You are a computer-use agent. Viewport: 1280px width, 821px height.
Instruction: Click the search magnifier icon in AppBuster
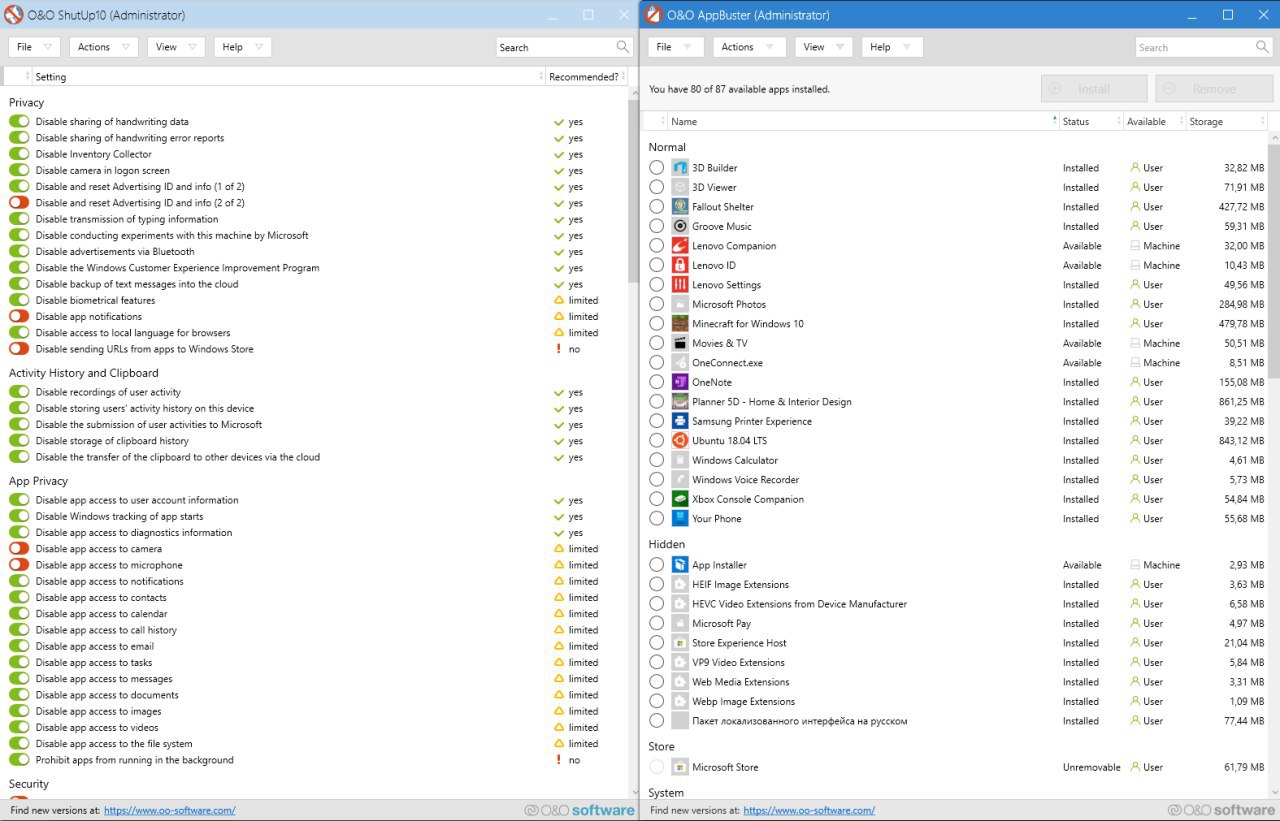pos(1262,47)
